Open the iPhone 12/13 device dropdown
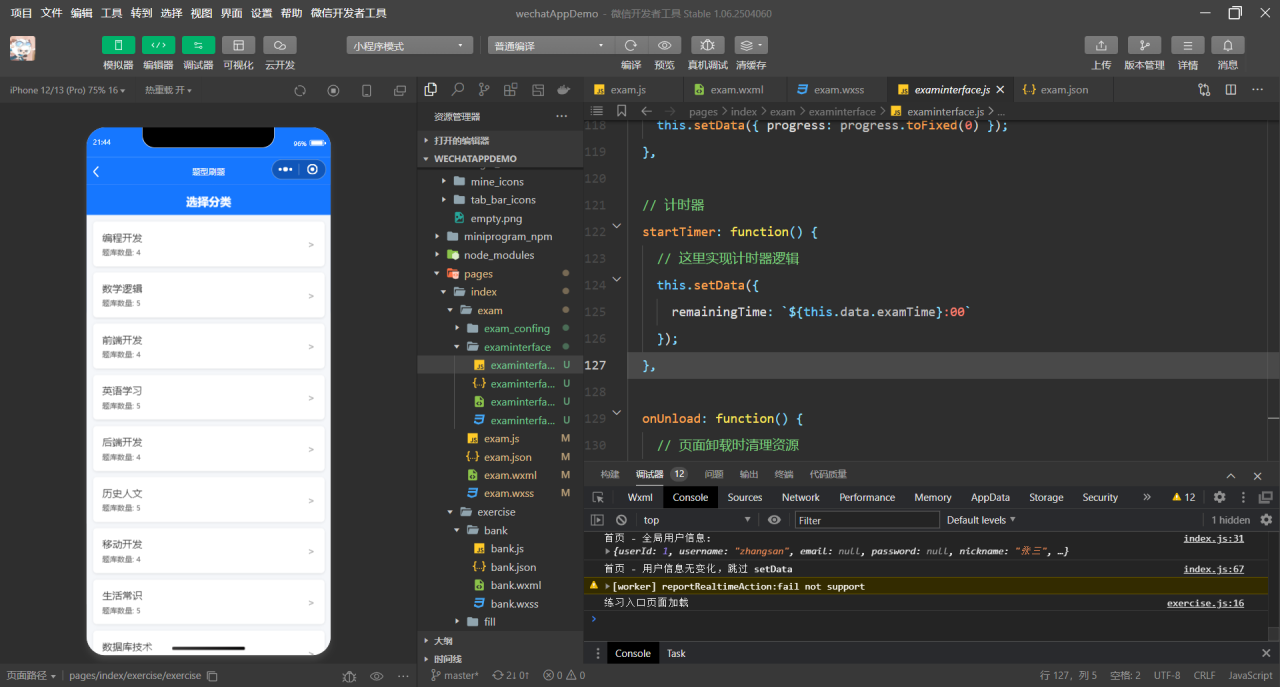The width and height of the screenshot is (1280, 687). [x=68, y=90]
